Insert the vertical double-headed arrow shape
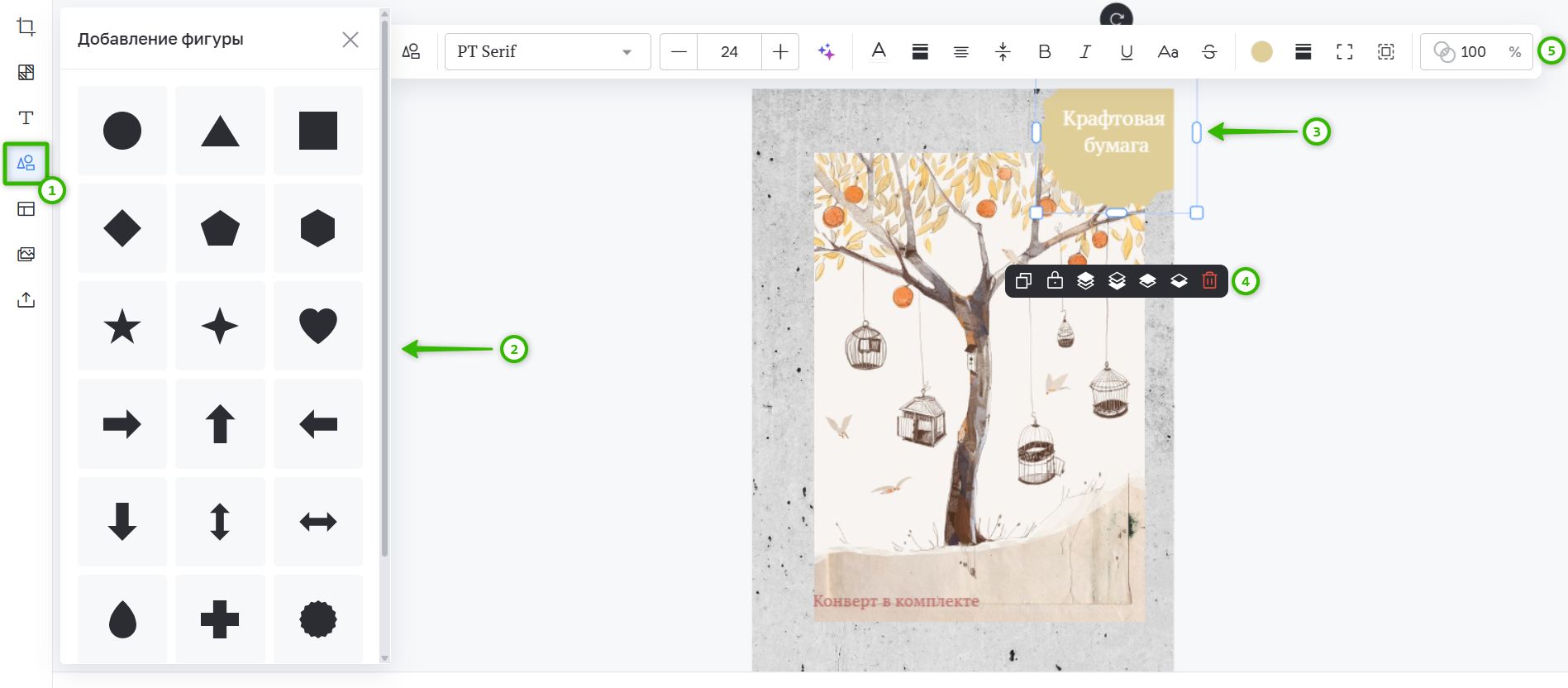 tap(220, 522)
